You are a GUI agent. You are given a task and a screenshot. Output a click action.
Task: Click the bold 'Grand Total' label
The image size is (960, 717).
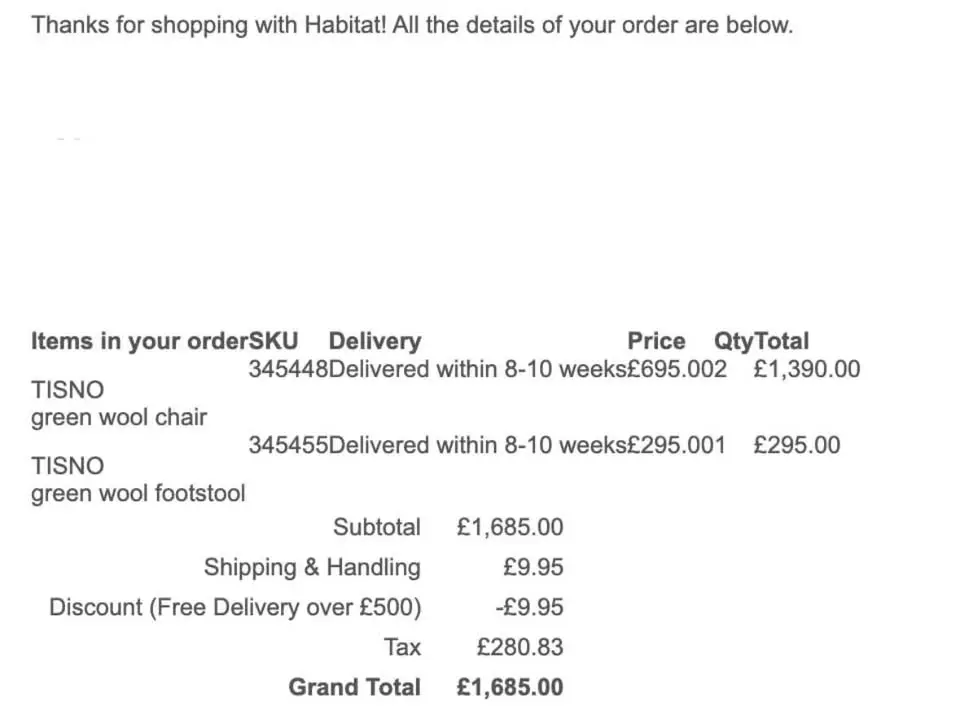click(x=354, y=687)
